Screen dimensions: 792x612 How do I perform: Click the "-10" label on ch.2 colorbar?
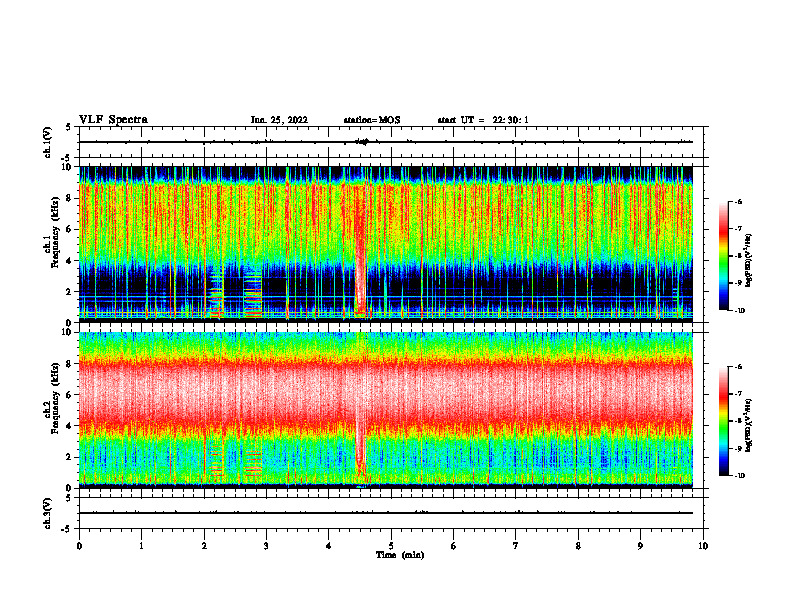[x=739, y=476]
